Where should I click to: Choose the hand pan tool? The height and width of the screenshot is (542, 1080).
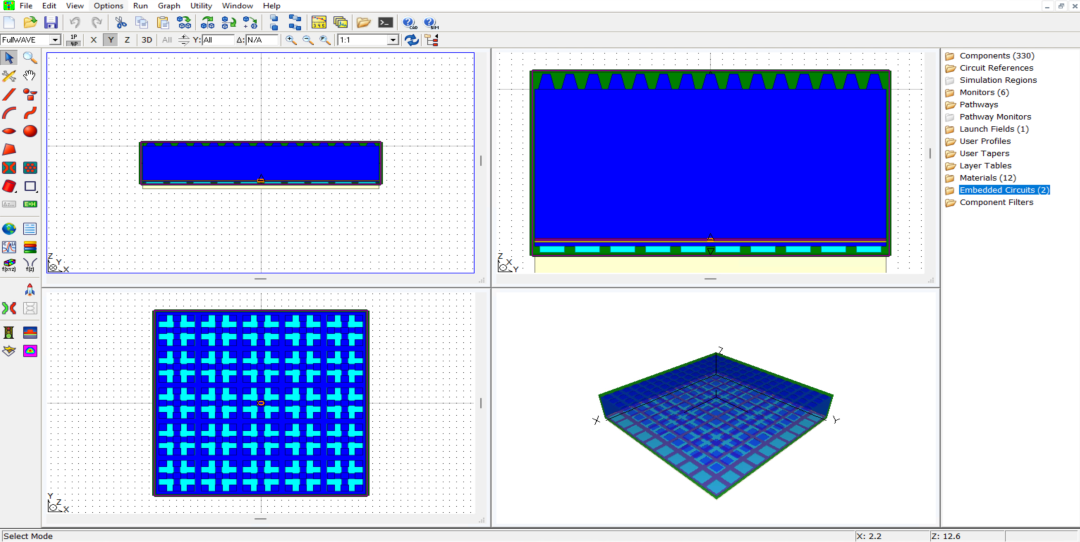(x=30, y=76)
